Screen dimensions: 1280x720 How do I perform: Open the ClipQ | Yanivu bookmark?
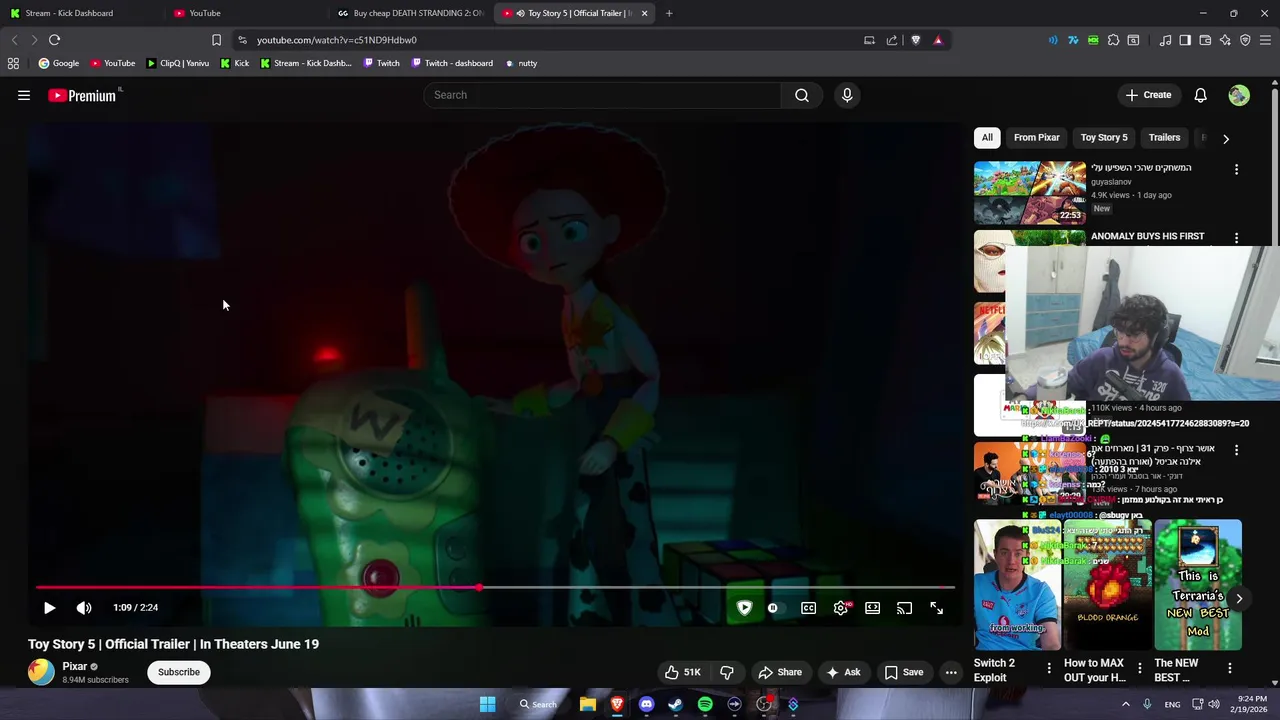click(177, 63)
